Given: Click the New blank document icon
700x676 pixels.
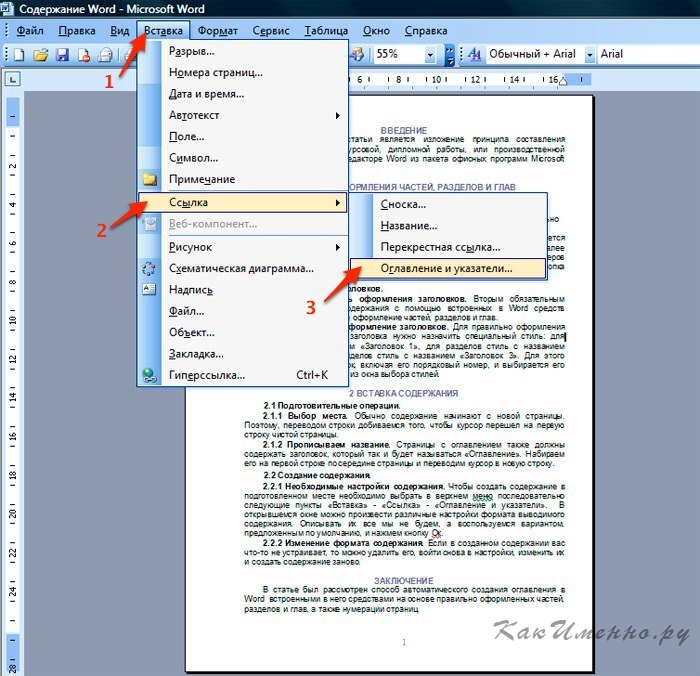Looking at the screenshot, I should [19, 55].
